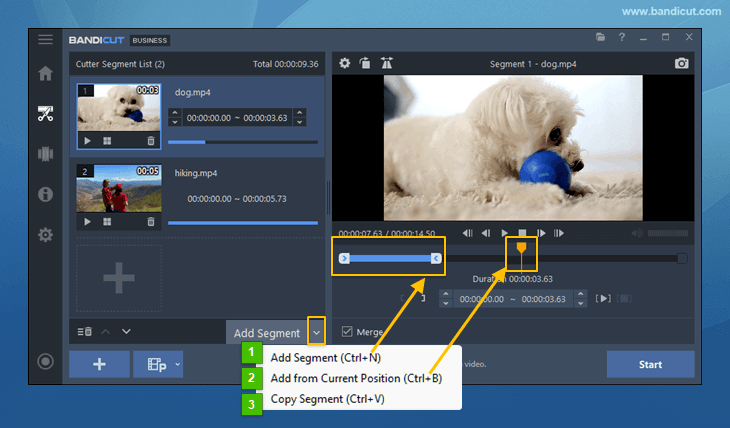Click the Start button
The image size is (730, 428).
click(650, 364)
